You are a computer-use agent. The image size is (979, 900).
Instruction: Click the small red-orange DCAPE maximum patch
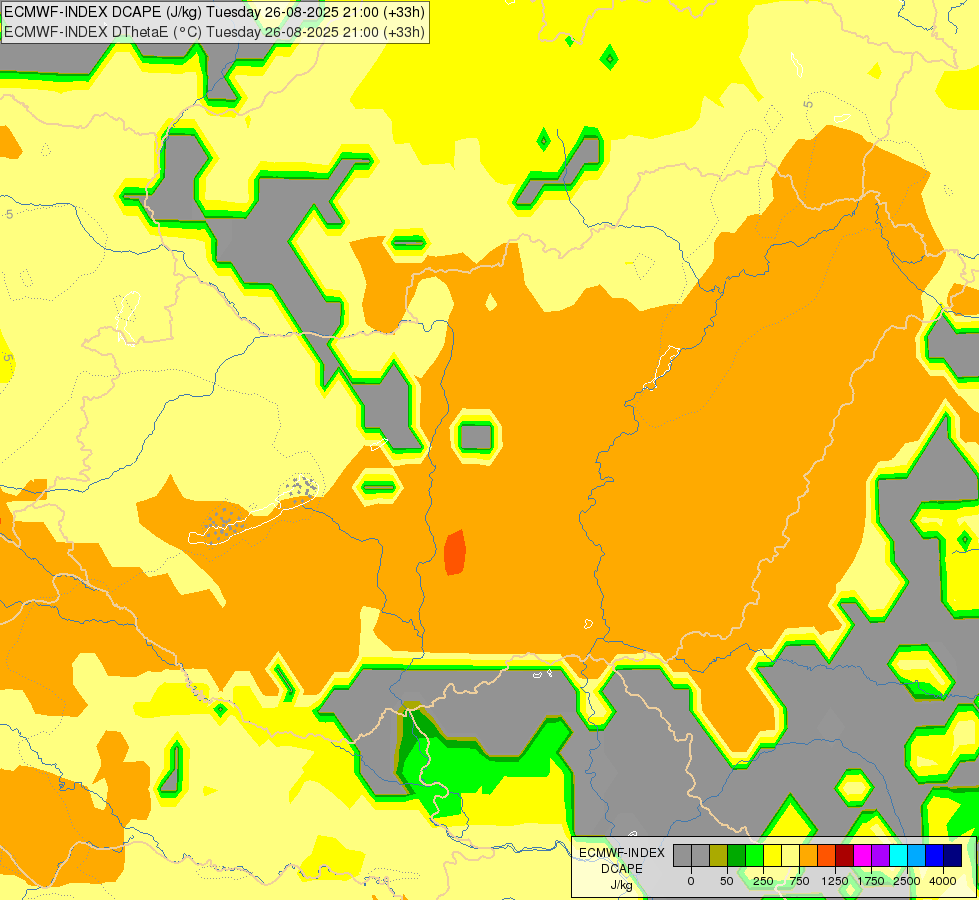pyautogui.click(x=455, y=553)
